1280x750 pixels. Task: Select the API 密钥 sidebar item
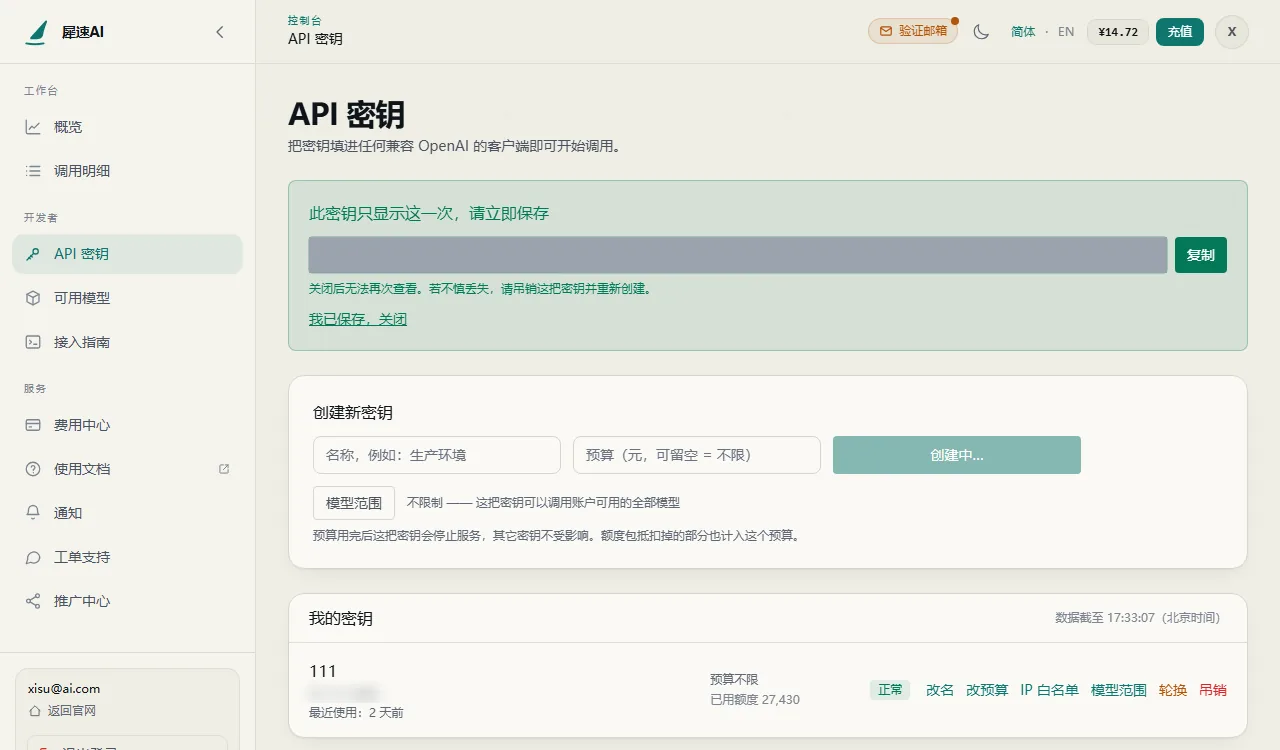coord(127,254)
